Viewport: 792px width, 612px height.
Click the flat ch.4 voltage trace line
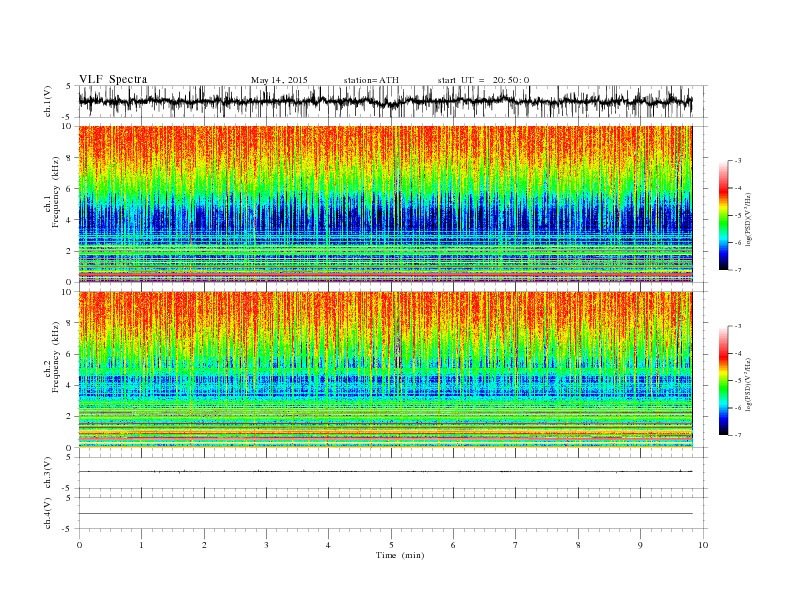tap(385, 514)
